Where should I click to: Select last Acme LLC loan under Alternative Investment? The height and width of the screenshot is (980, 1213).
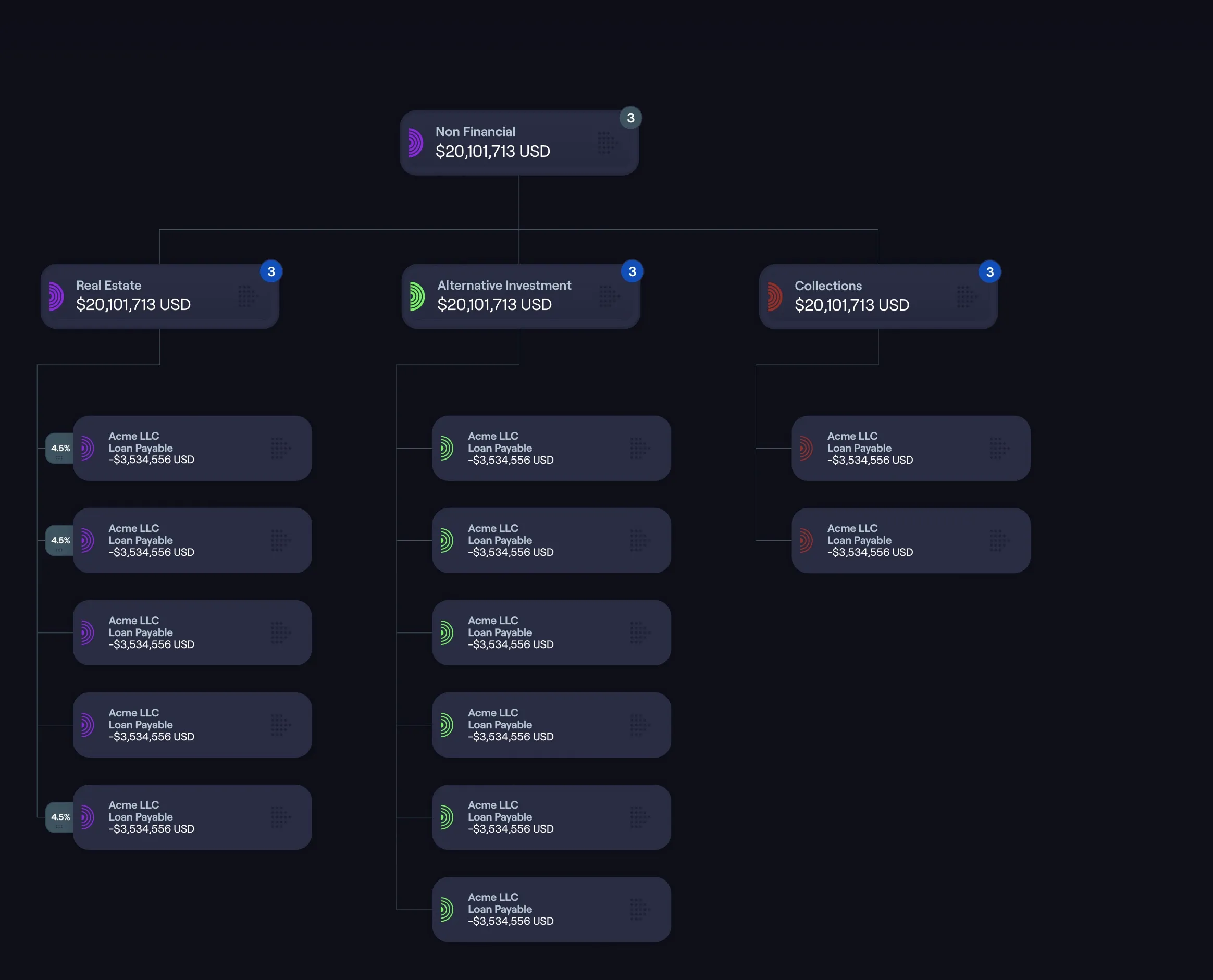[x=551, y=909]
